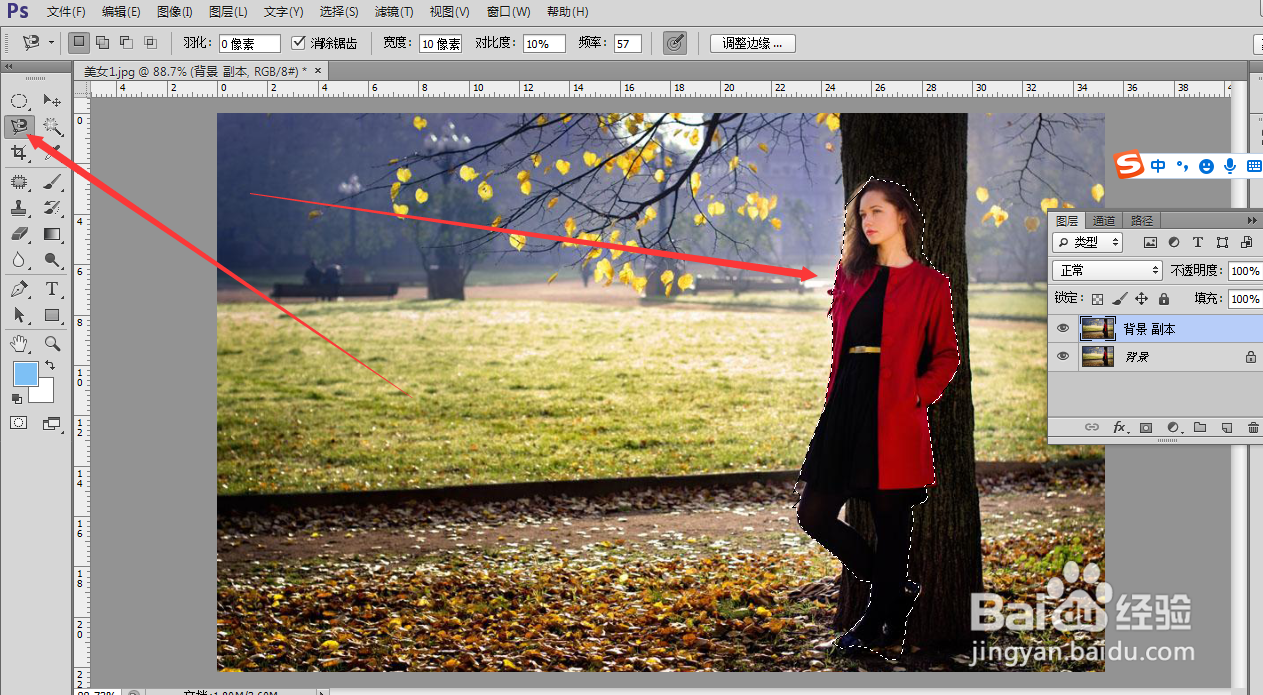Filter layers by type layers
The height and width of the screenshot is (695, 1263).
tap(1198, 242)
